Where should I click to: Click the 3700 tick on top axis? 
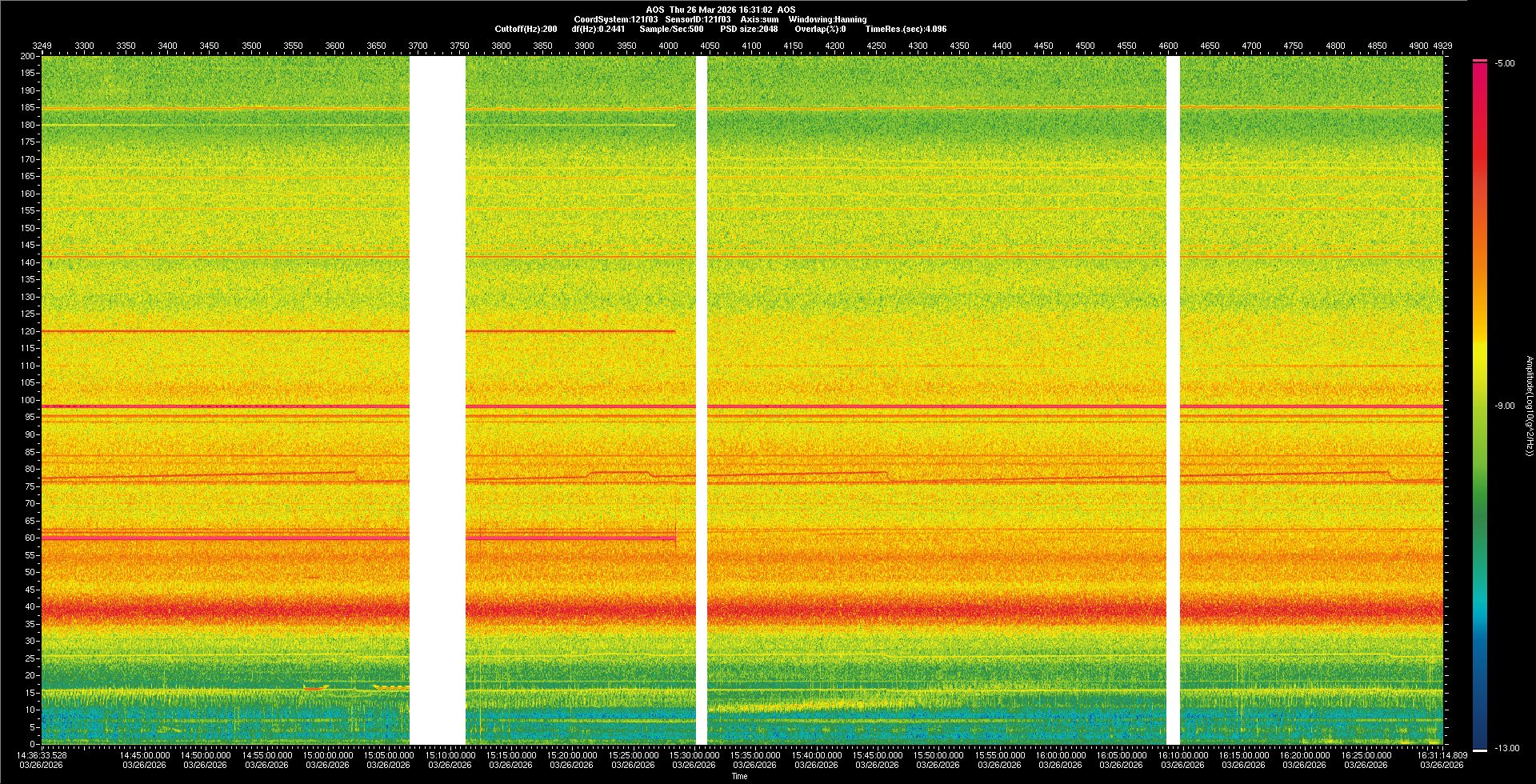coord(418,46)
